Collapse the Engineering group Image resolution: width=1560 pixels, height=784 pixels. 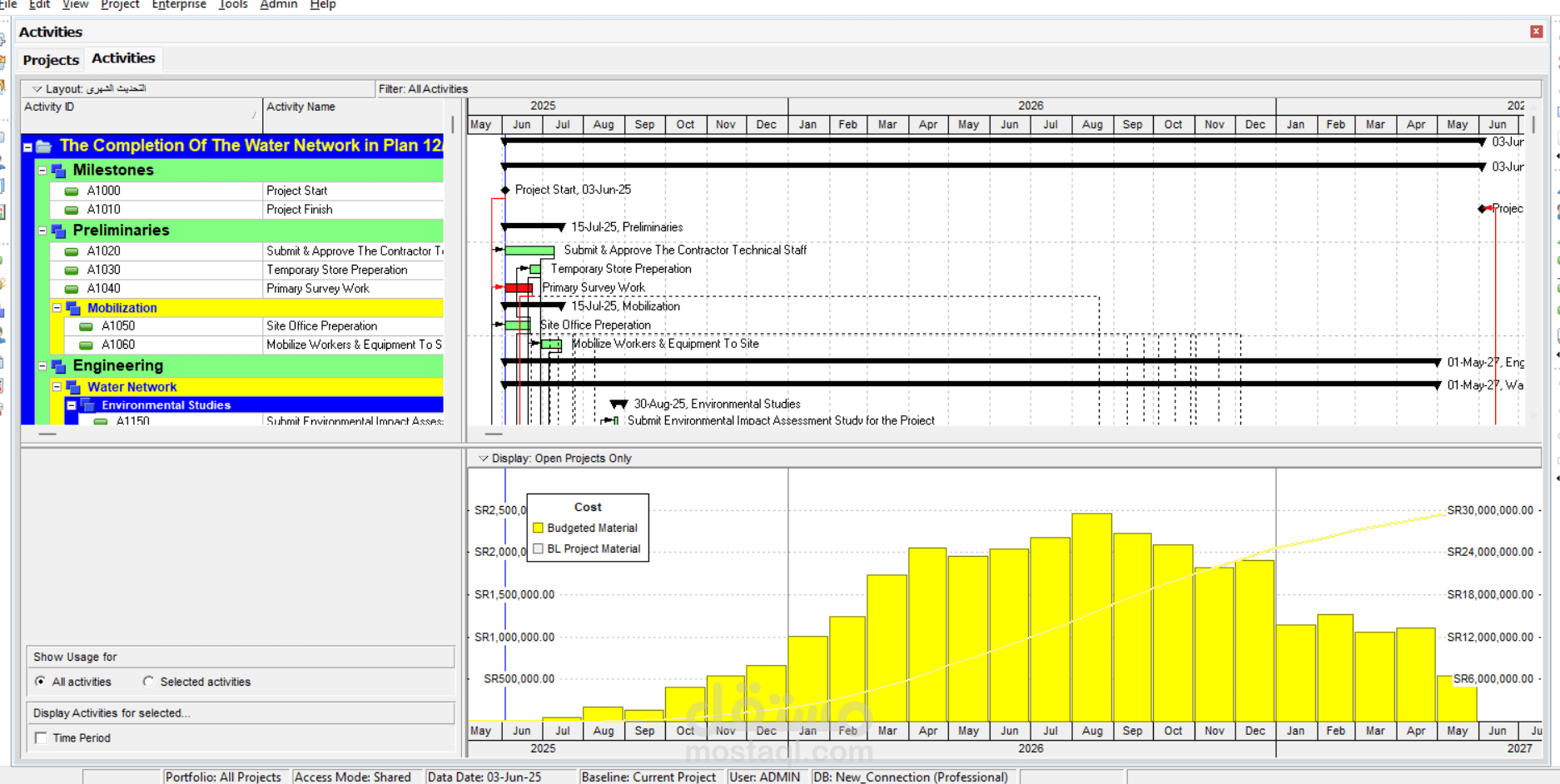42,365
